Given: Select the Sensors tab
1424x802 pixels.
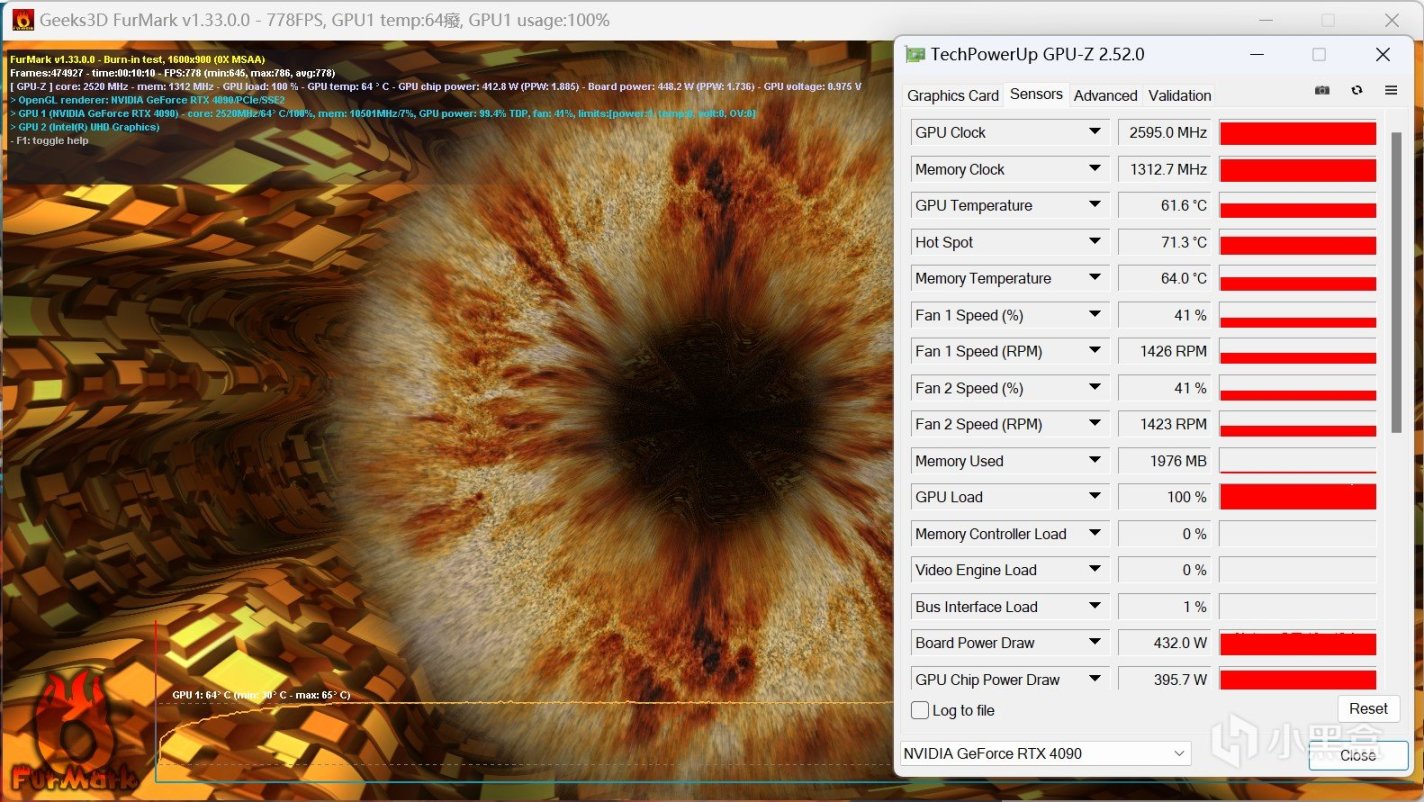Looking at the screenshot, I should 1036,94.
